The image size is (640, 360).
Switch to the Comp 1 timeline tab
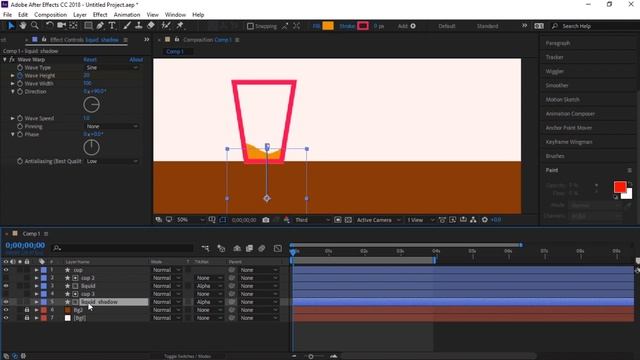pos(31,233)
